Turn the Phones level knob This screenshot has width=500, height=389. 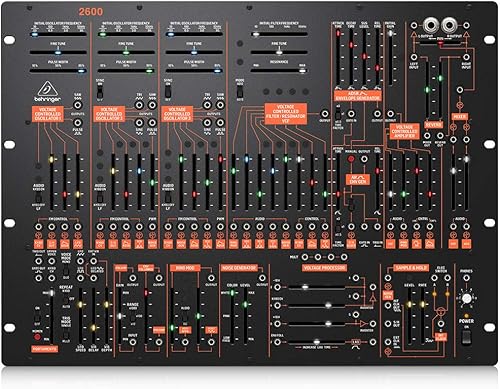[x=466, y=298]
